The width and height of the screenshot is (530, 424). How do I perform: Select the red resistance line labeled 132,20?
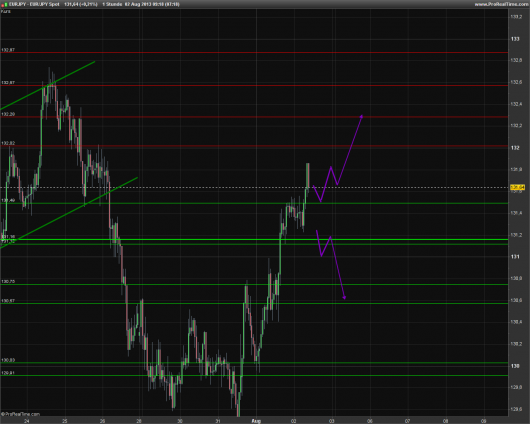coord(254,117)
